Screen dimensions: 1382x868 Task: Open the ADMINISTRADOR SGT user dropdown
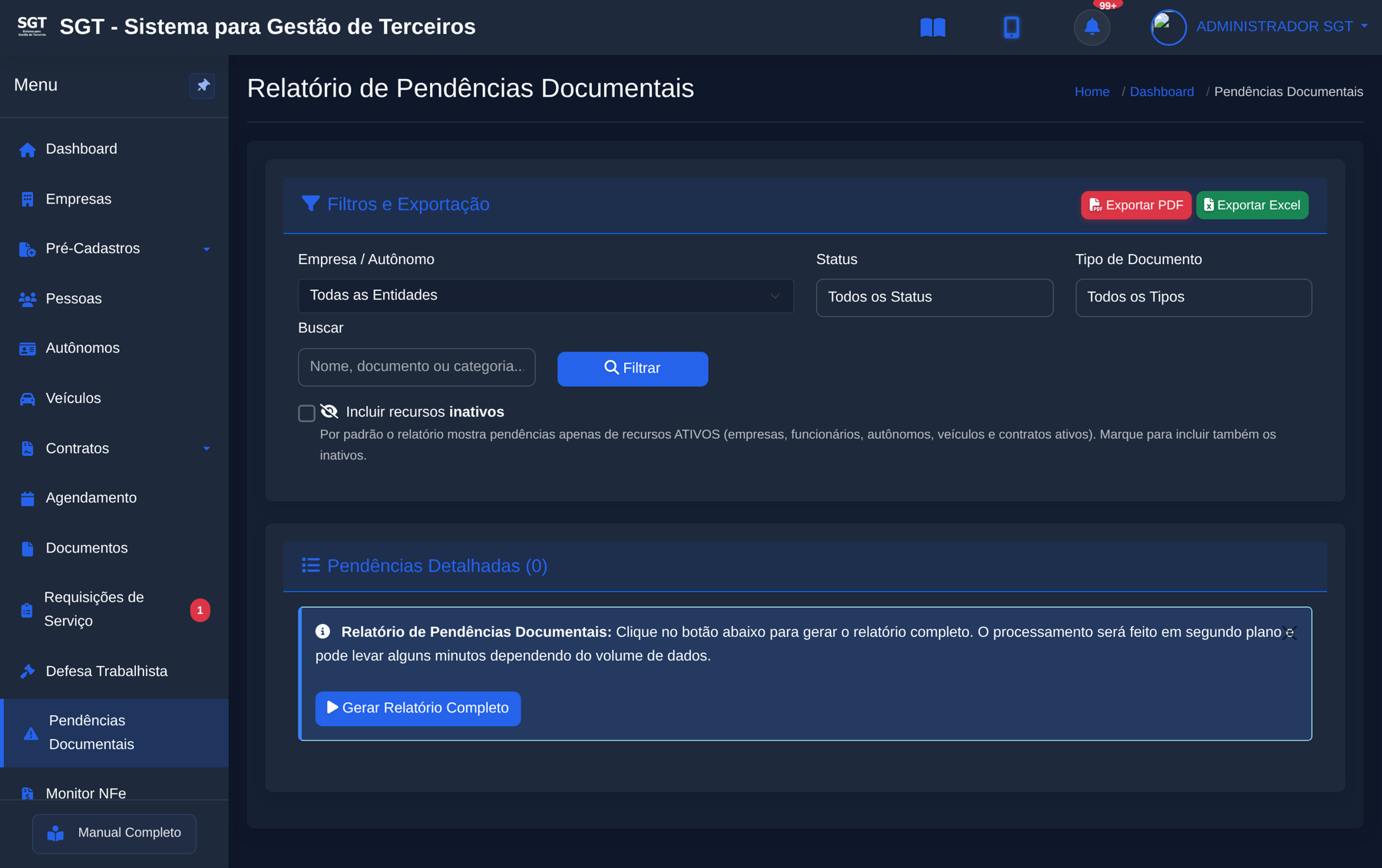tap(1281, 27)
